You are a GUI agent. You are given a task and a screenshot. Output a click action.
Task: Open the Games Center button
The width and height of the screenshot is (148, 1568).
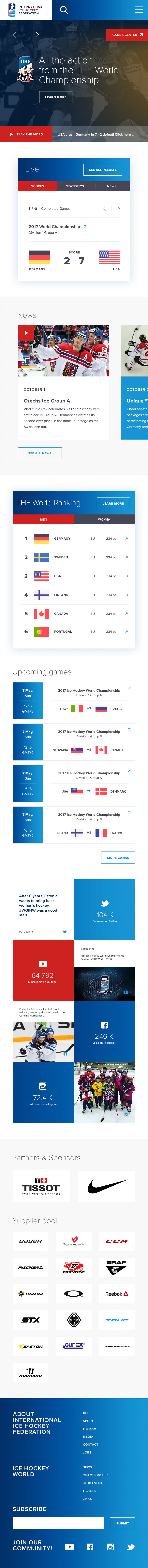pos(127,35)
